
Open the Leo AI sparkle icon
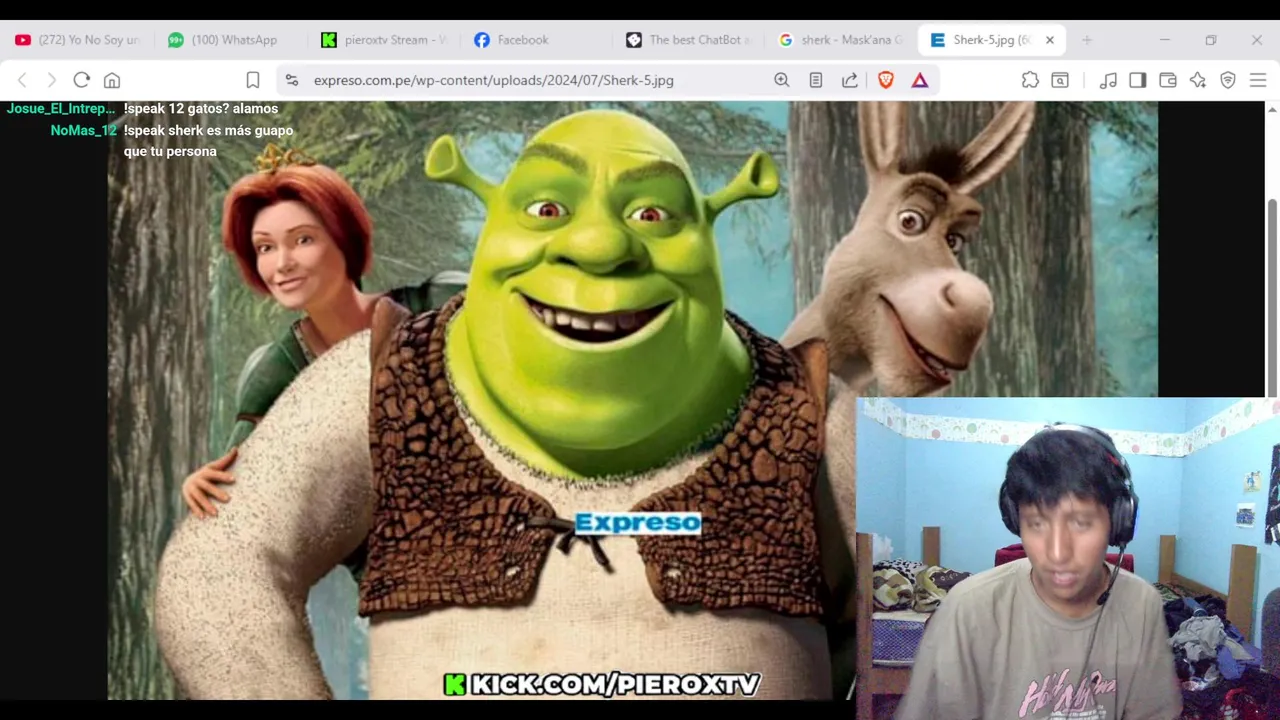(1198, 80)
